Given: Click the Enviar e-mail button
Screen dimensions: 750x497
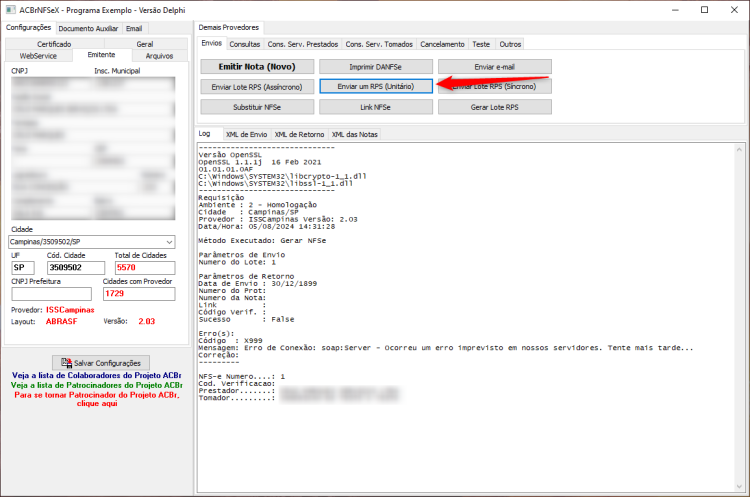Looking at the screenshot, I should pyautogui.click(x=495, y=67).
